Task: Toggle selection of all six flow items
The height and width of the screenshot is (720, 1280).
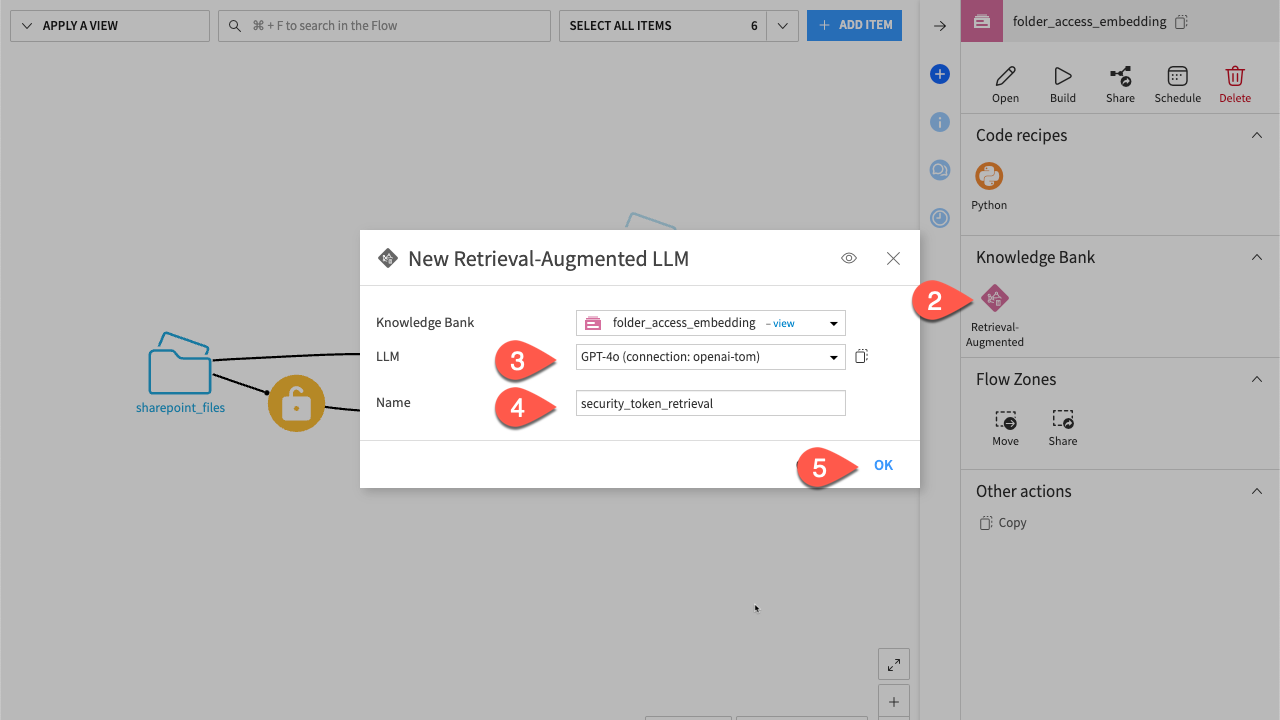Action: (x=660, y=25)
